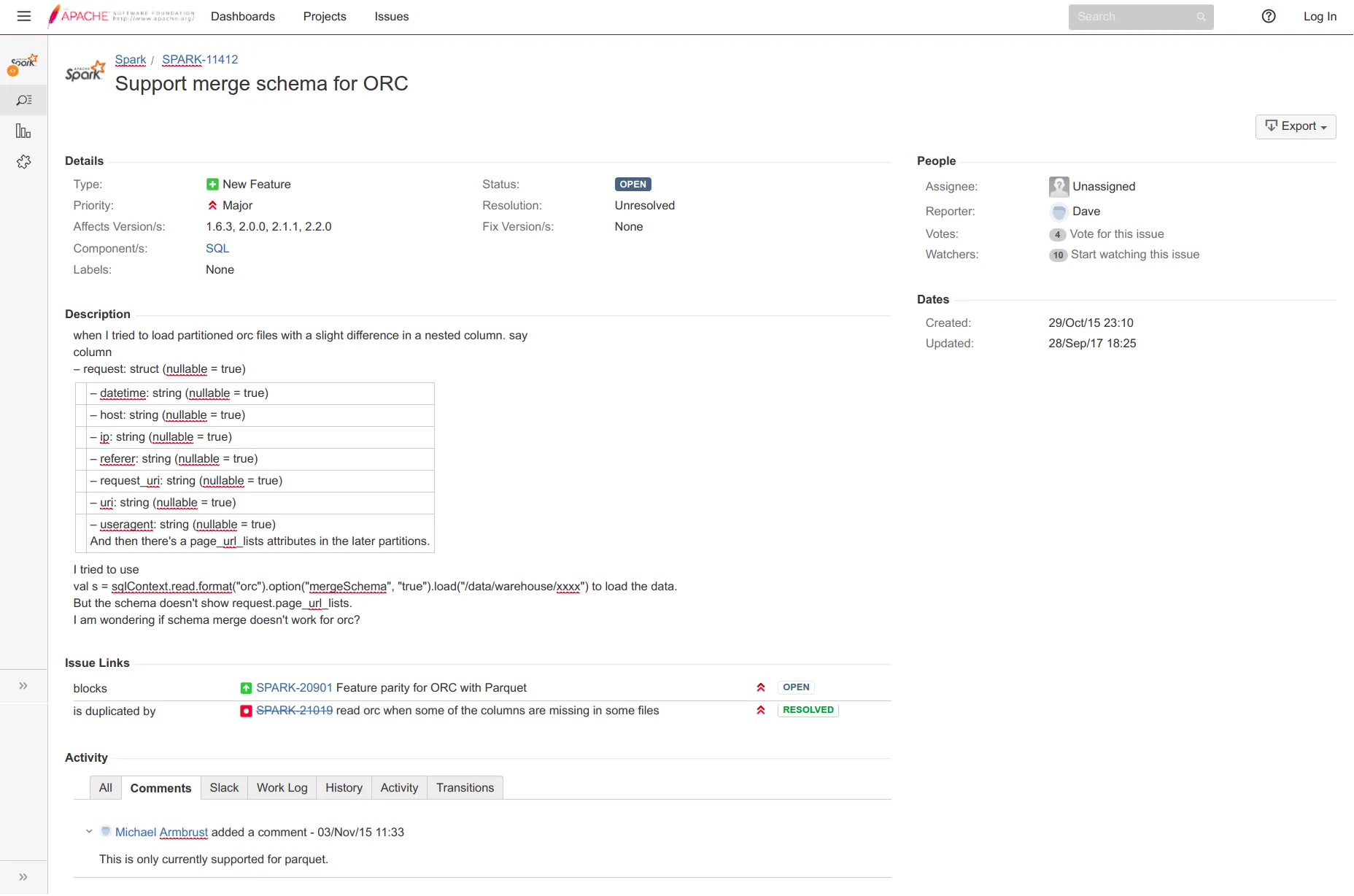The image size is (1354, 896).
Task: Click the New Feature type icon
Action: click(x=212, y=185)
